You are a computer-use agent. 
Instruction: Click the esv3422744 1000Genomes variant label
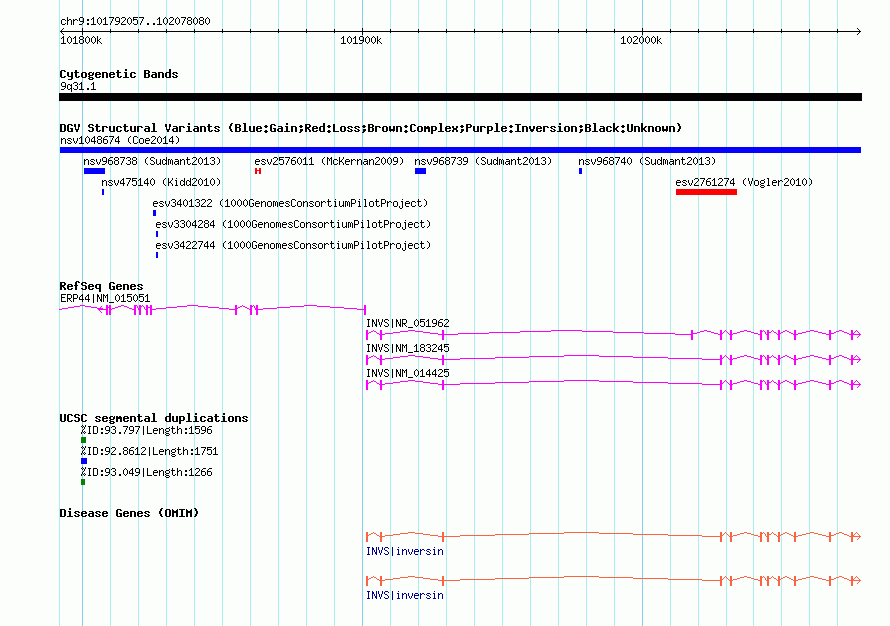pos(293,245)
